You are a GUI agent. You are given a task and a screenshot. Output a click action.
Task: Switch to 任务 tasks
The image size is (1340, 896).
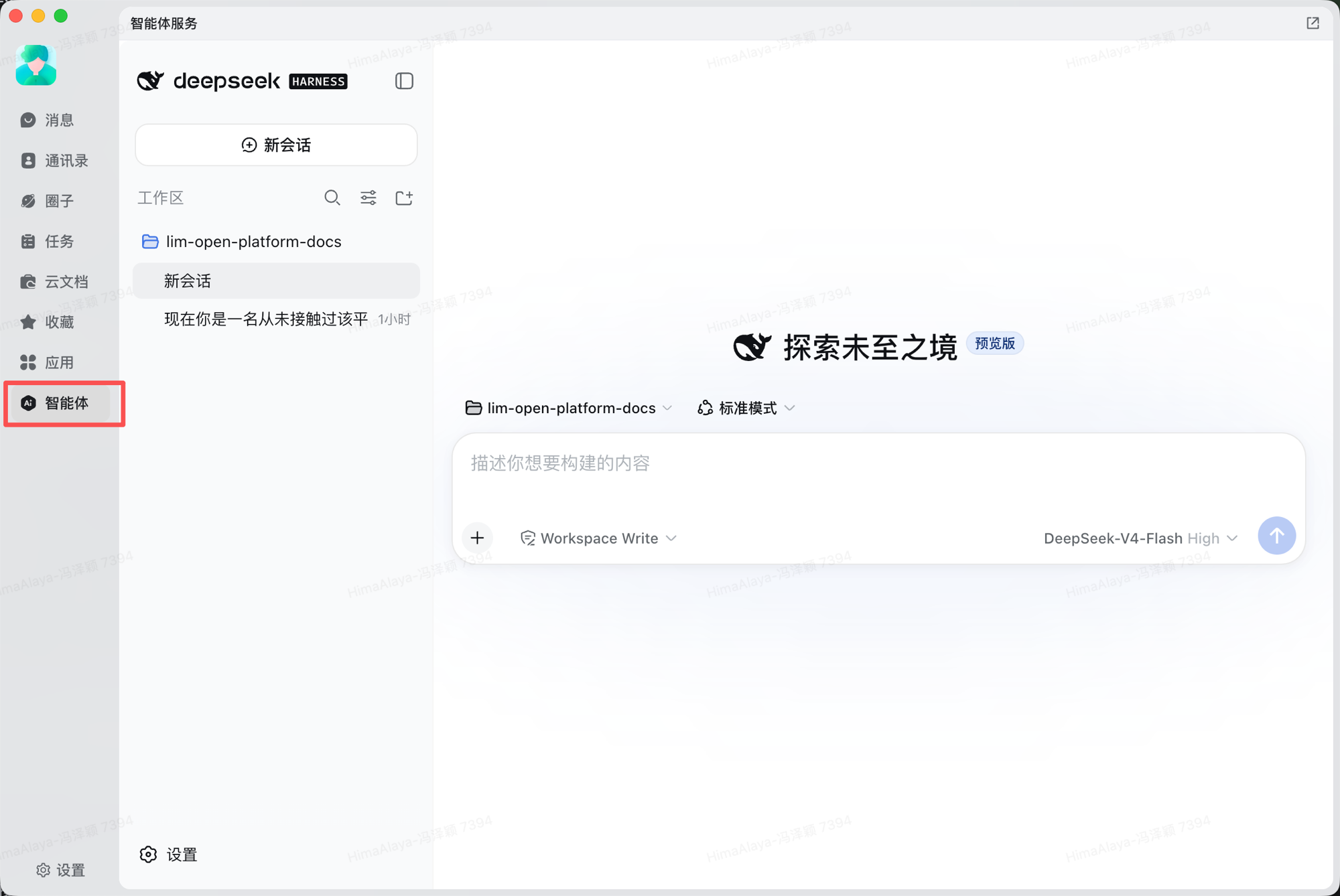[x=47, y=241]
